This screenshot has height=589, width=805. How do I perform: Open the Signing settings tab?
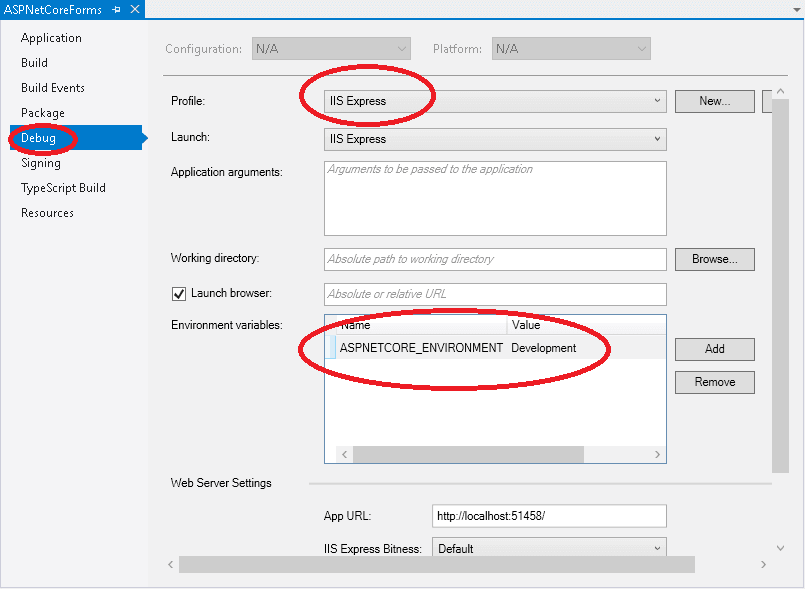pyautogui.click(x=41, y=163)
